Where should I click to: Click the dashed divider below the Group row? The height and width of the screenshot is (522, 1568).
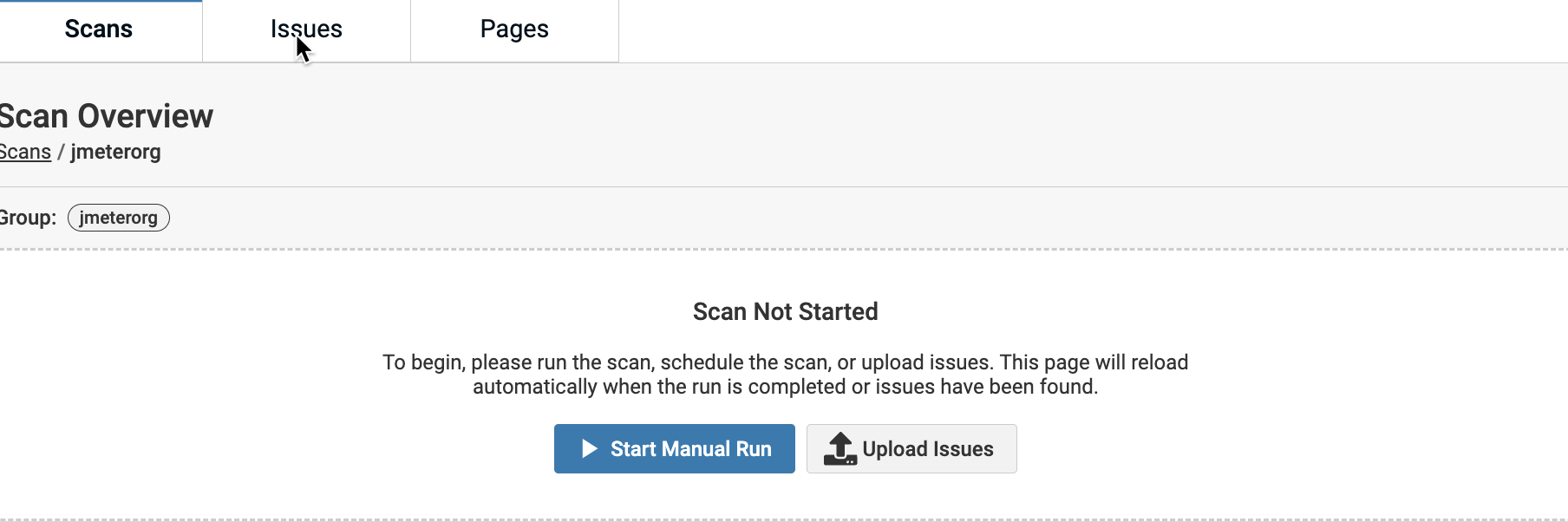pos(784,249)
